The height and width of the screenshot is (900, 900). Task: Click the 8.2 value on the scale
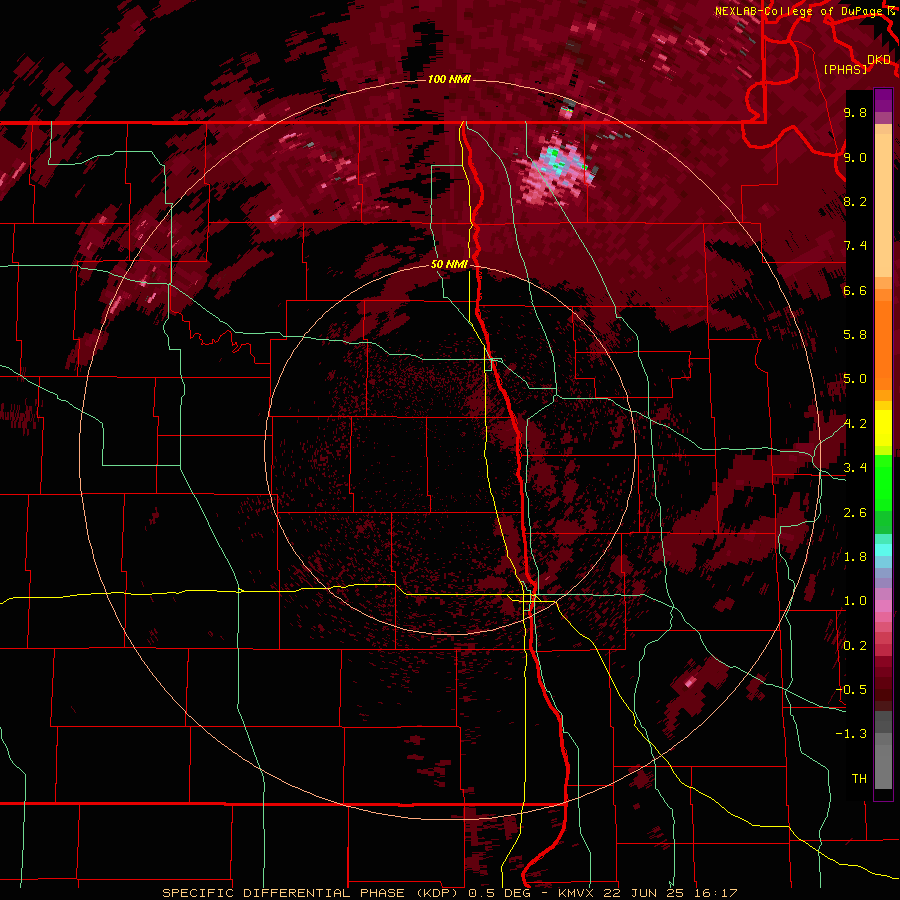click(855, 201)
